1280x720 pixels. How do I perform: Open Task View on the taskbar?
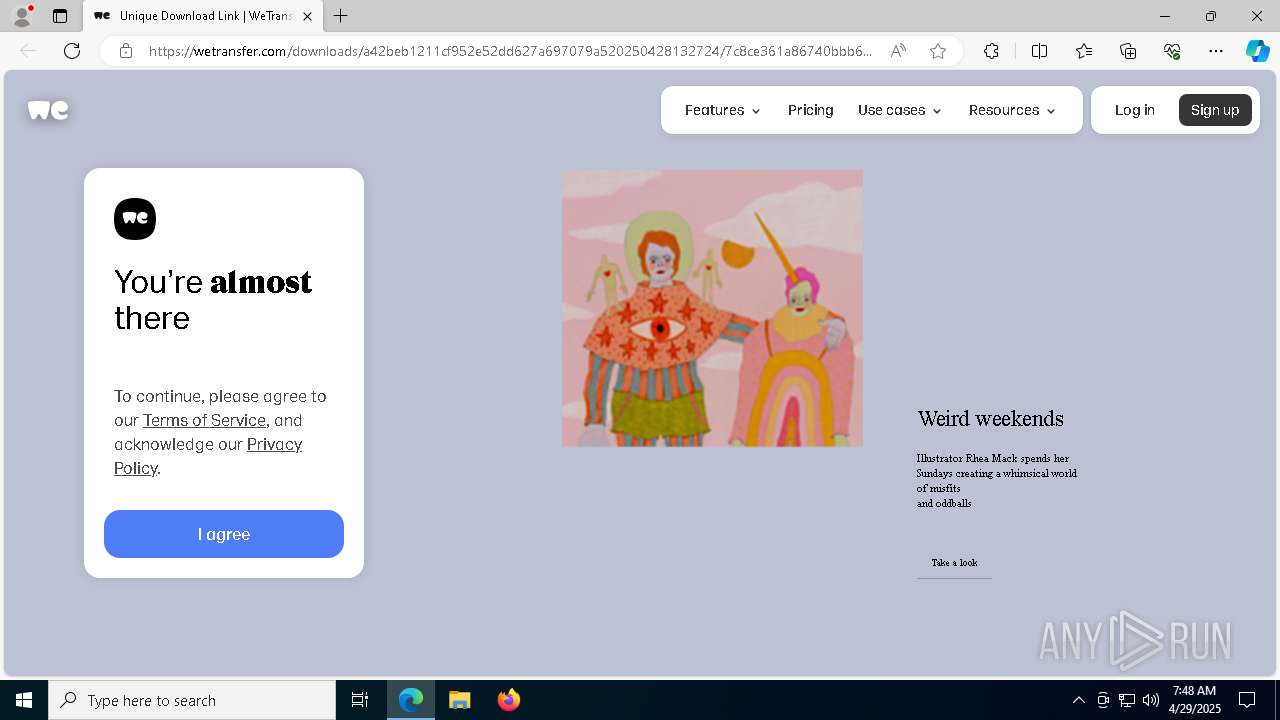(x=360, y=700)
